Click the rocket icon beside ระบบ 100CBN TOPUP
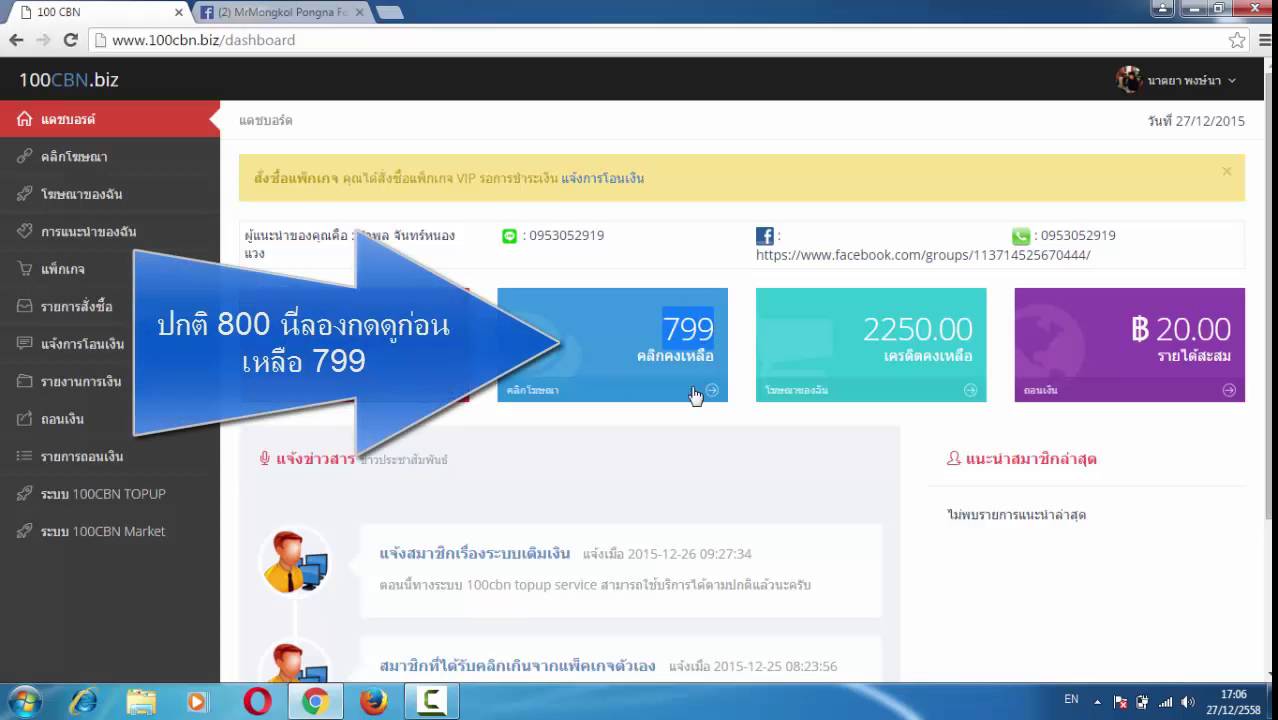Screen dimensions: 1278x720 24,494
